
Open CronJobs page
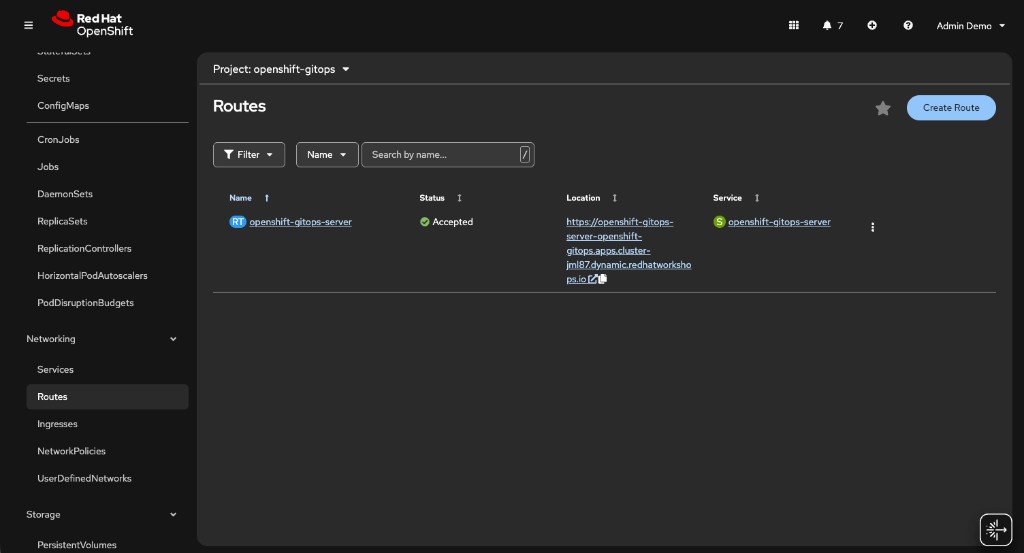pyautogui.click(x=58, y=140)
